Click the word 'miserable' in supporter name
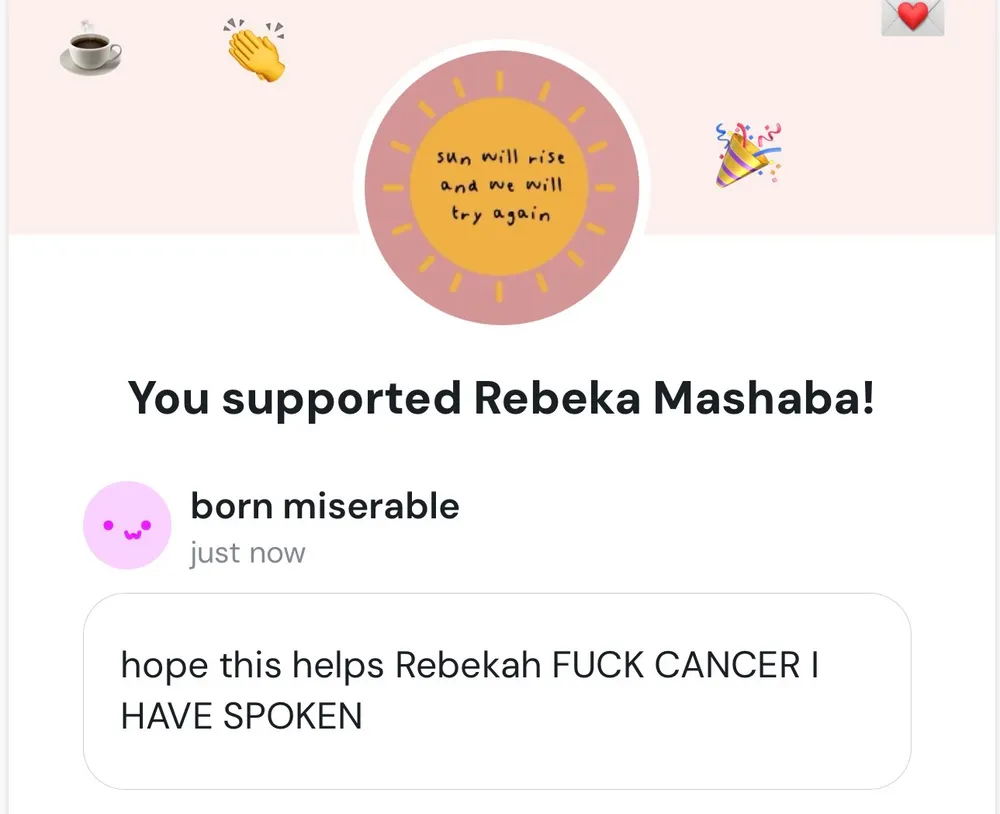1000x814 pixels. tap(371, 506)
